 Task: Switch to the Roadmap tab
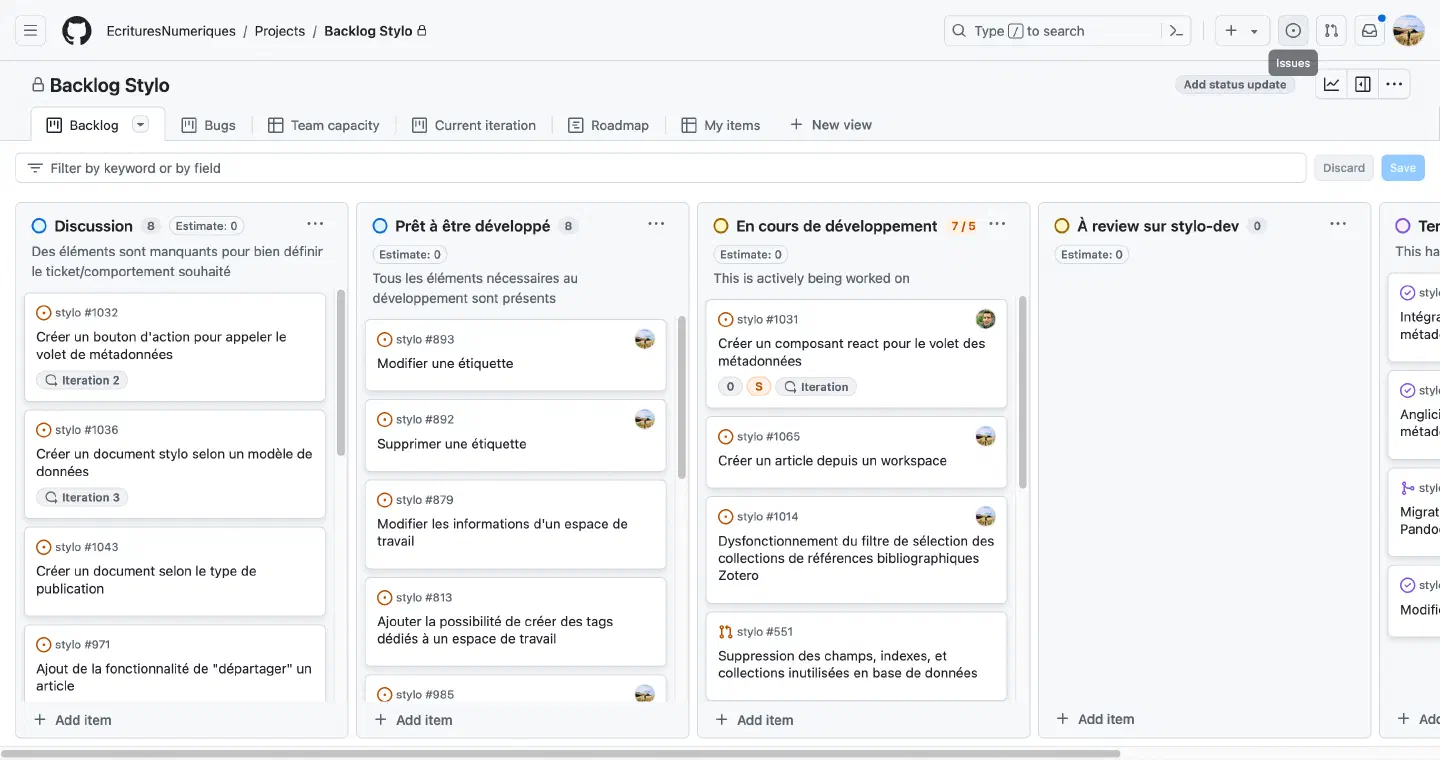coord(609,125)
